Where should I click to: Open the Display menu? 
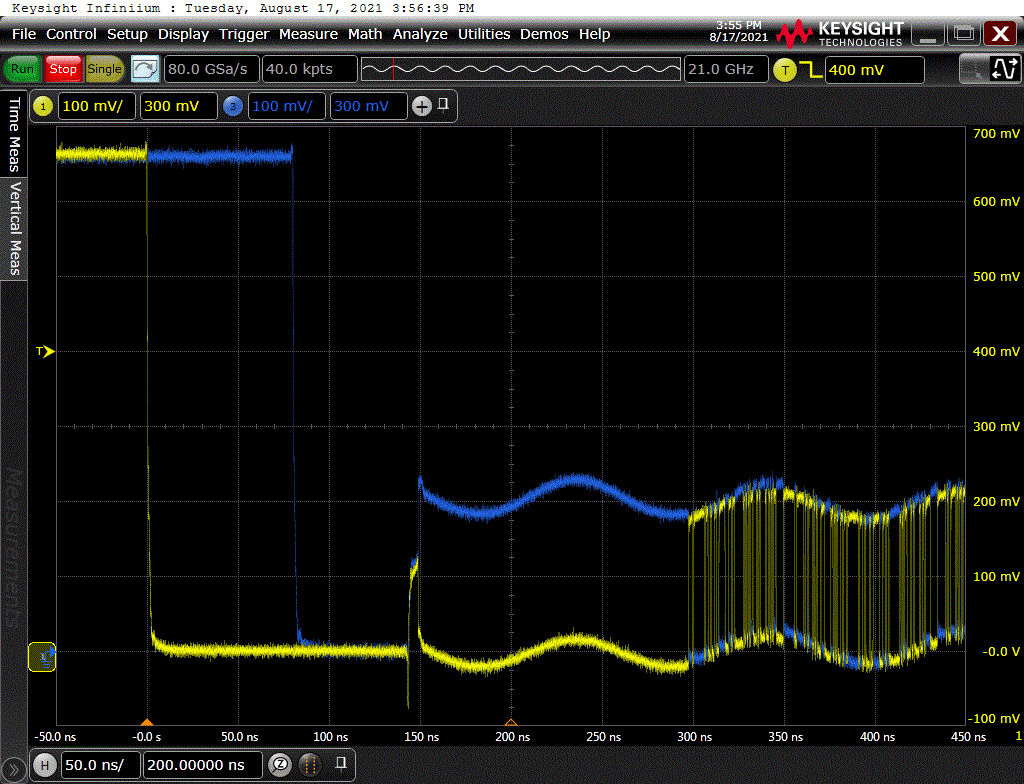(184, 34)
